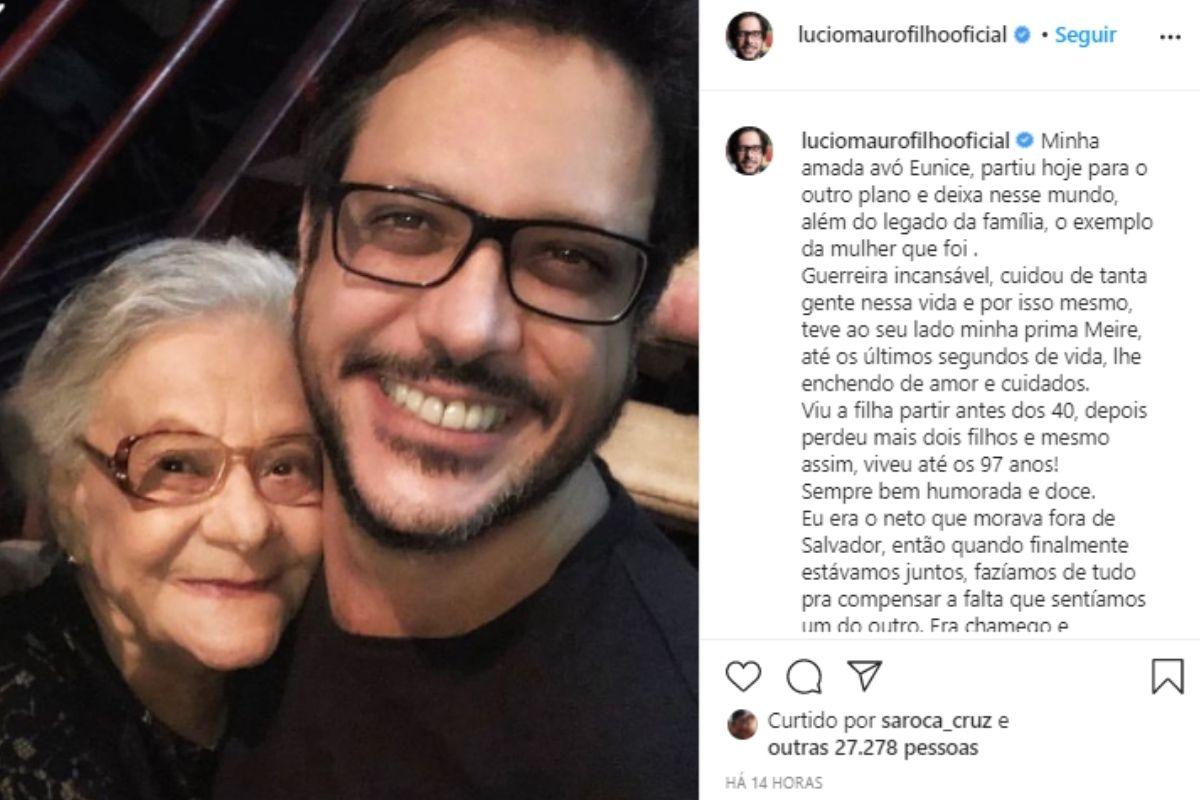Share the post using the paper plane icon

[864, 676]
